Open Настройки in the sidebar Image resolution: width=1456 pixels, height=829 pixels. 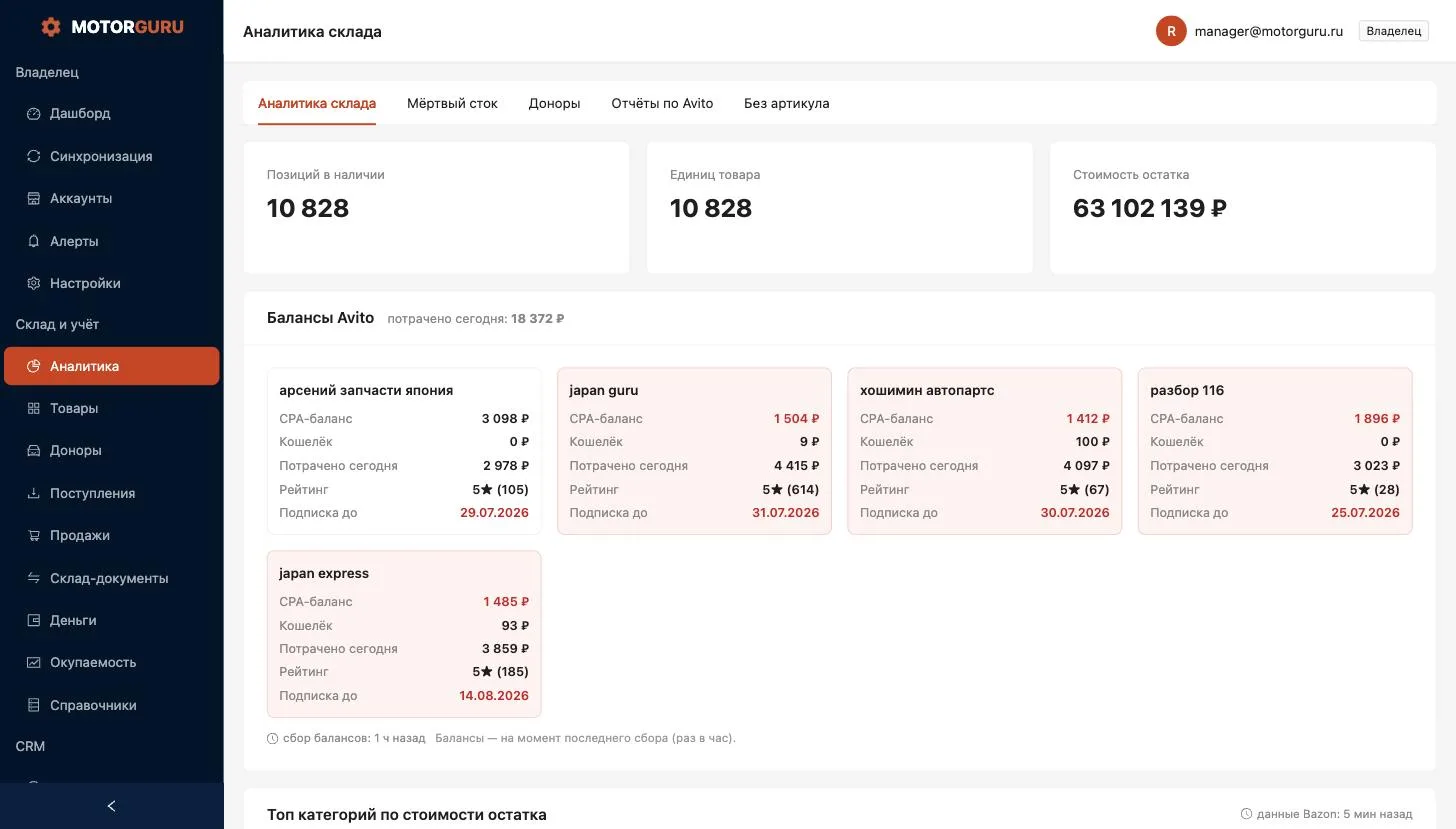click(x=112, y=283)
